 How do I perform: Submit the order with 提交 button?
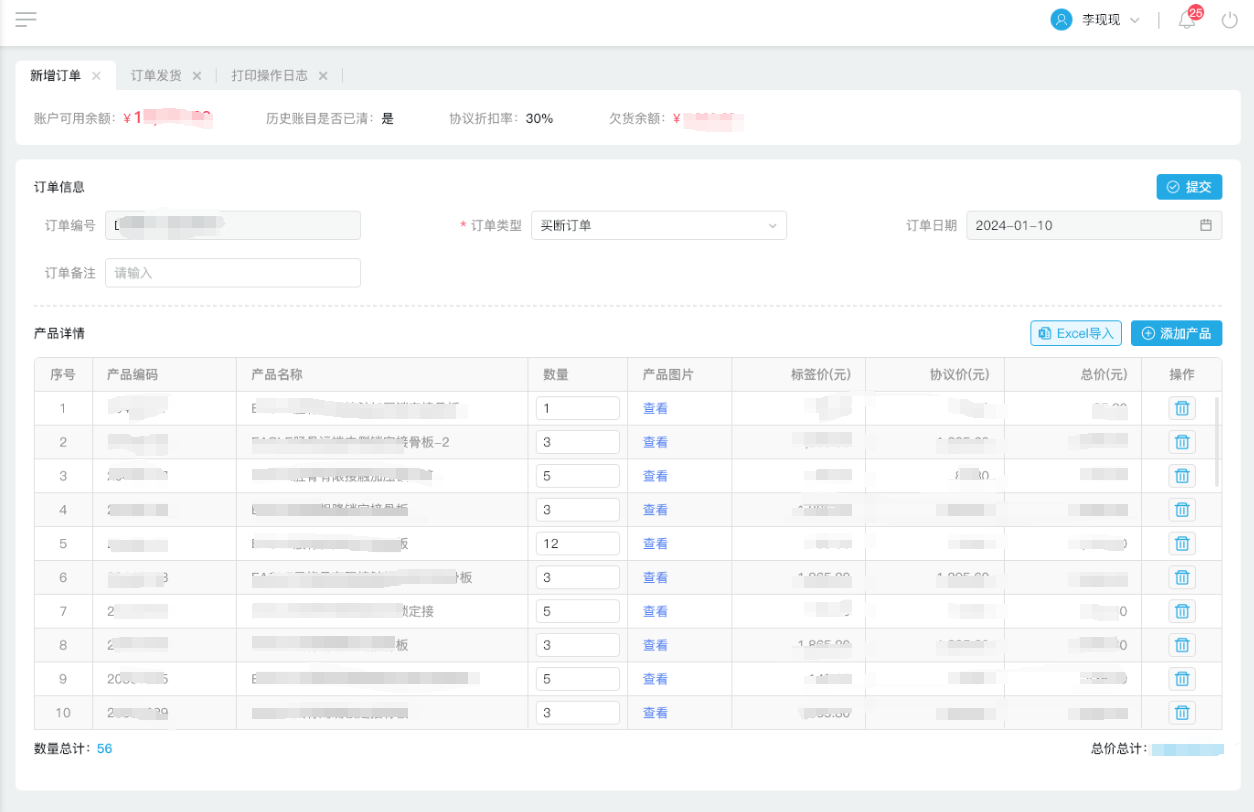1189,187
